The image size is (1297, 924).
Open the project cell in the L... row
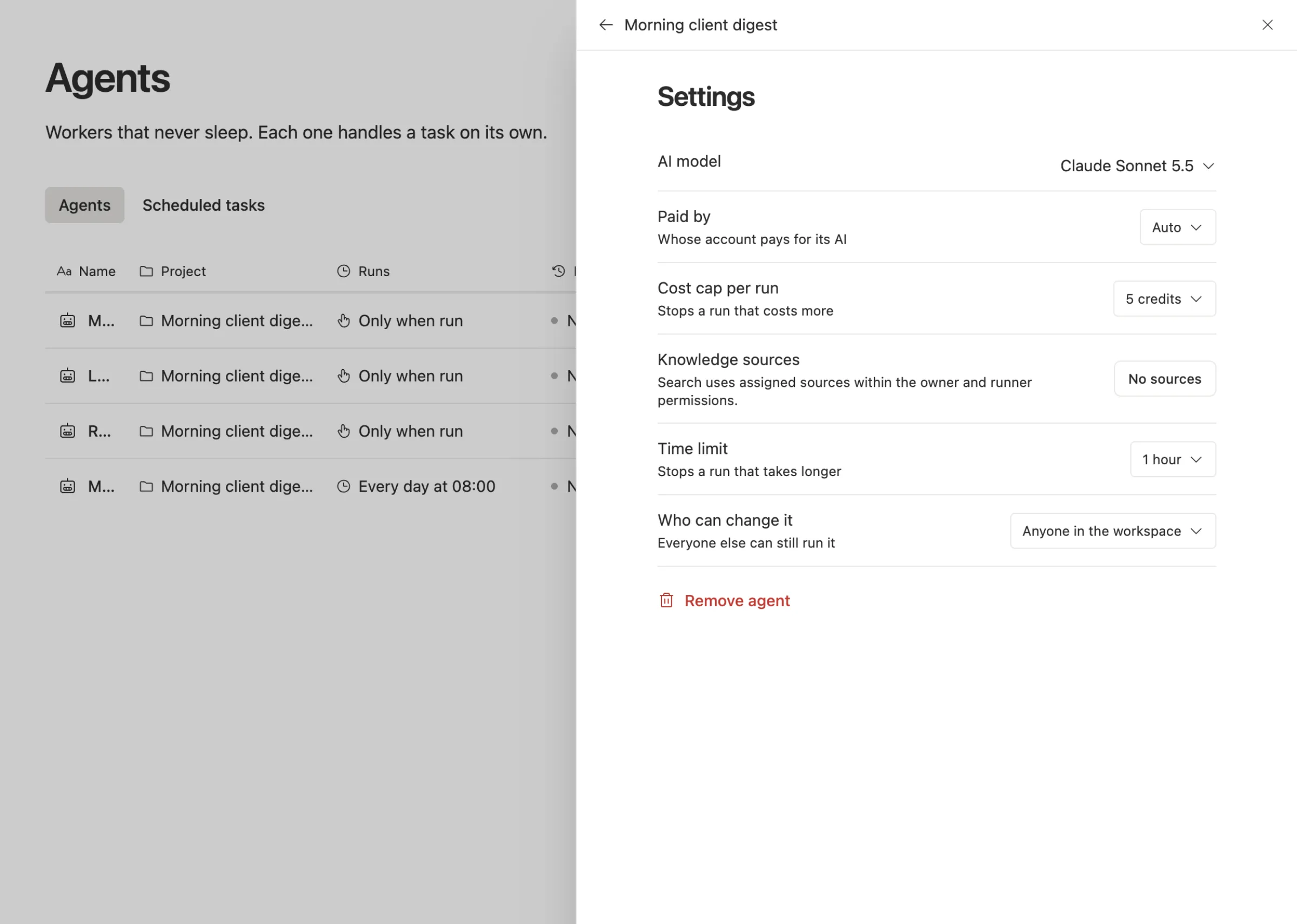tap(226, 376)
